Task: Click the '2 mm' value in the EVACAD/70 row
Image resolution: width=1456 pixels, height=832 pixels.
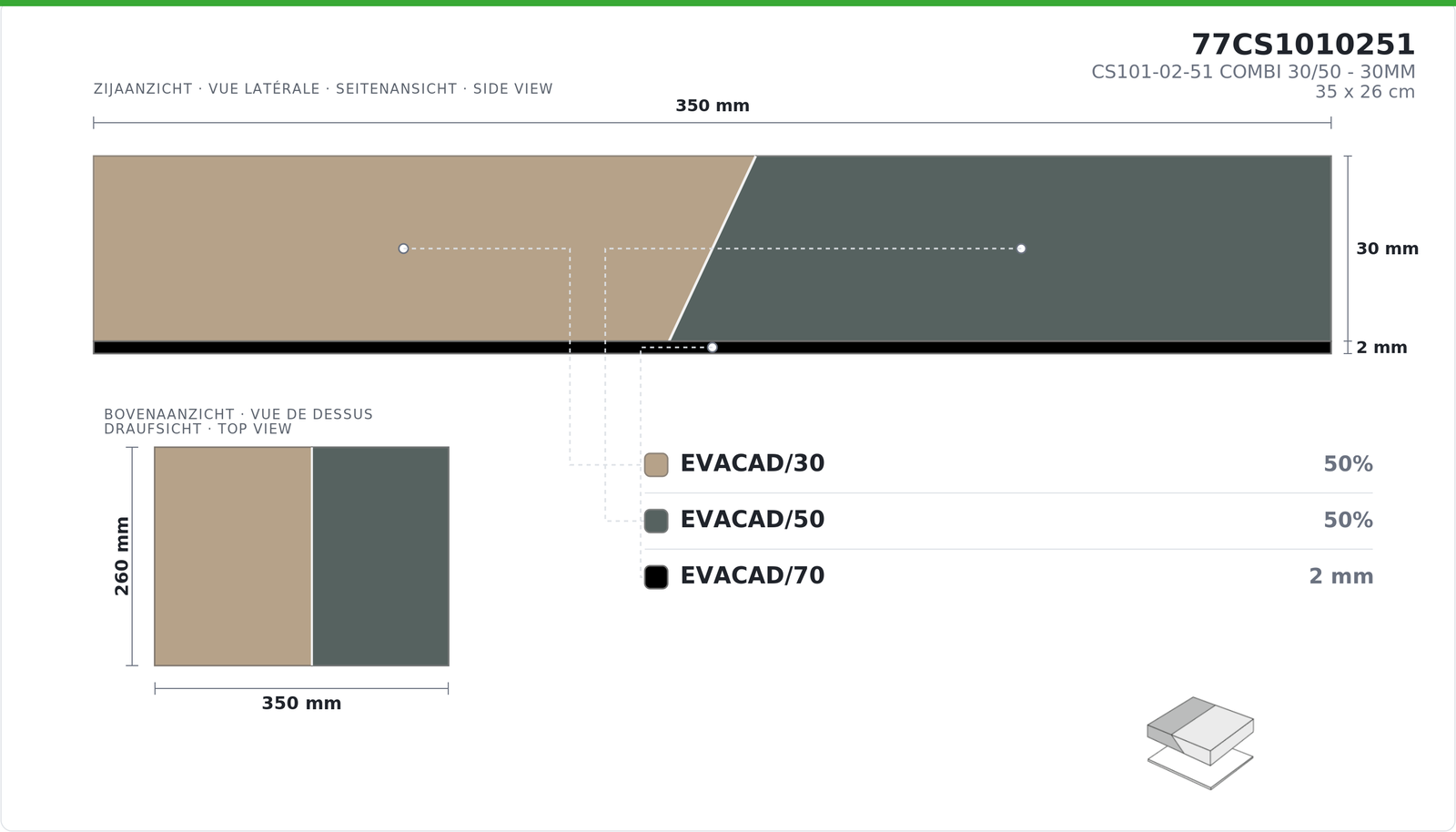Action: [x=1341, y=577]
